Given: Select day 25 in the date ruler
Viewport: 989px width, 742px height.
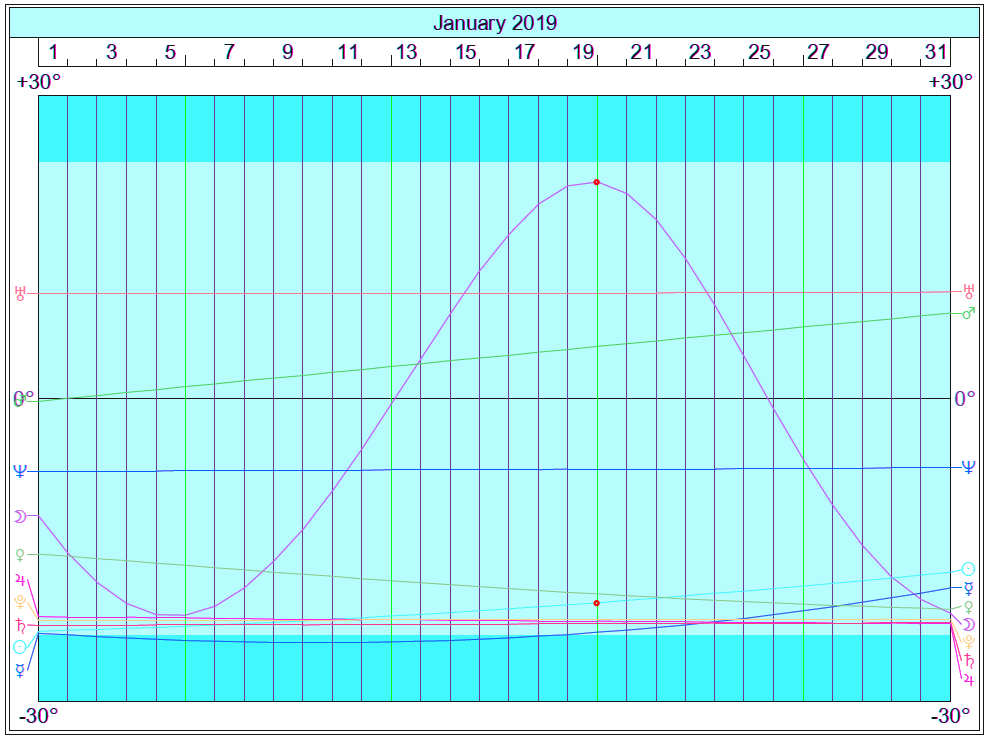Looking at the screenshot, I should [x=759, y=51].
